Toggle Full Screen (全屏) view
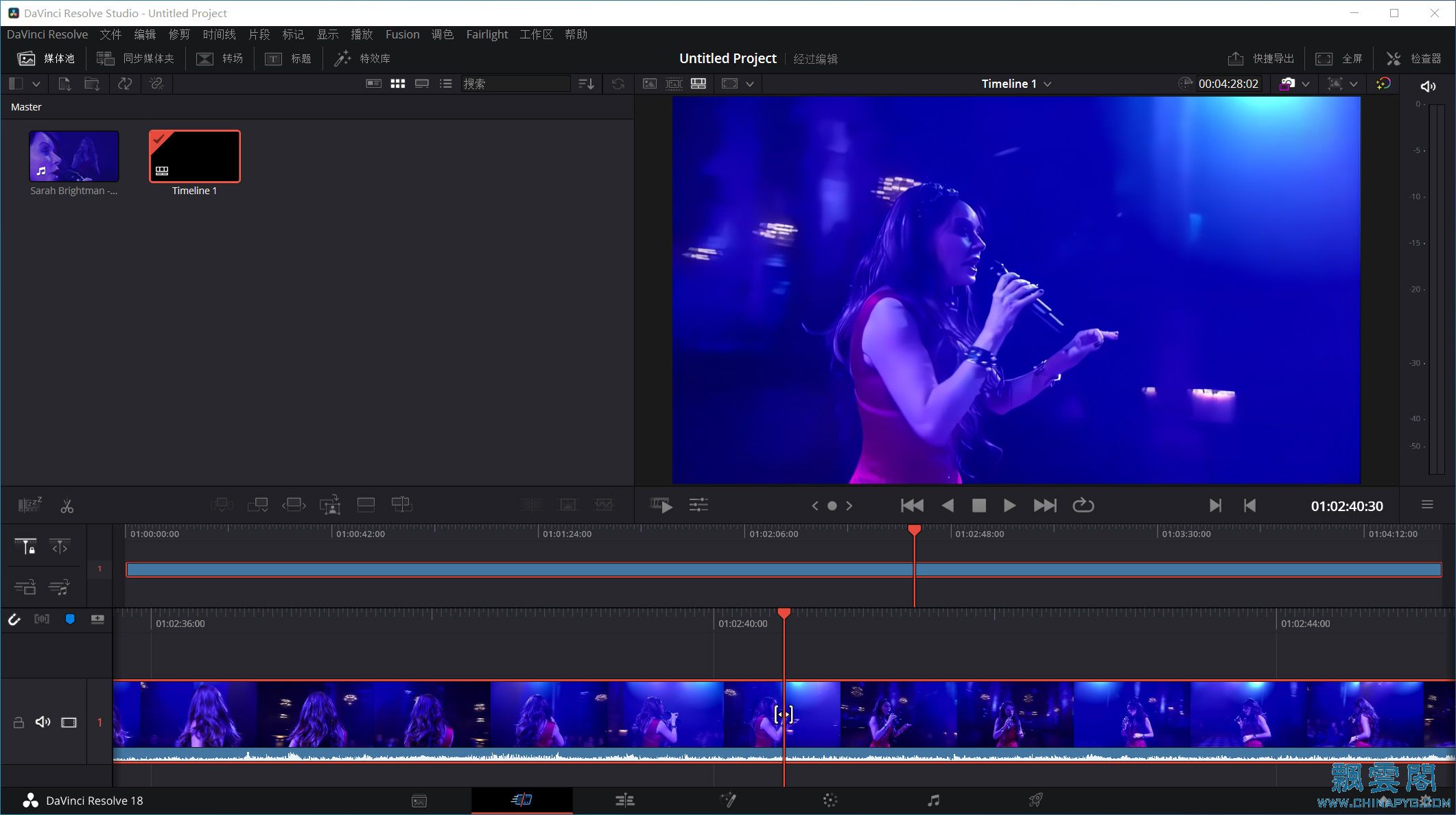This screenshot has width=1456, height=815. (1338, 58)
